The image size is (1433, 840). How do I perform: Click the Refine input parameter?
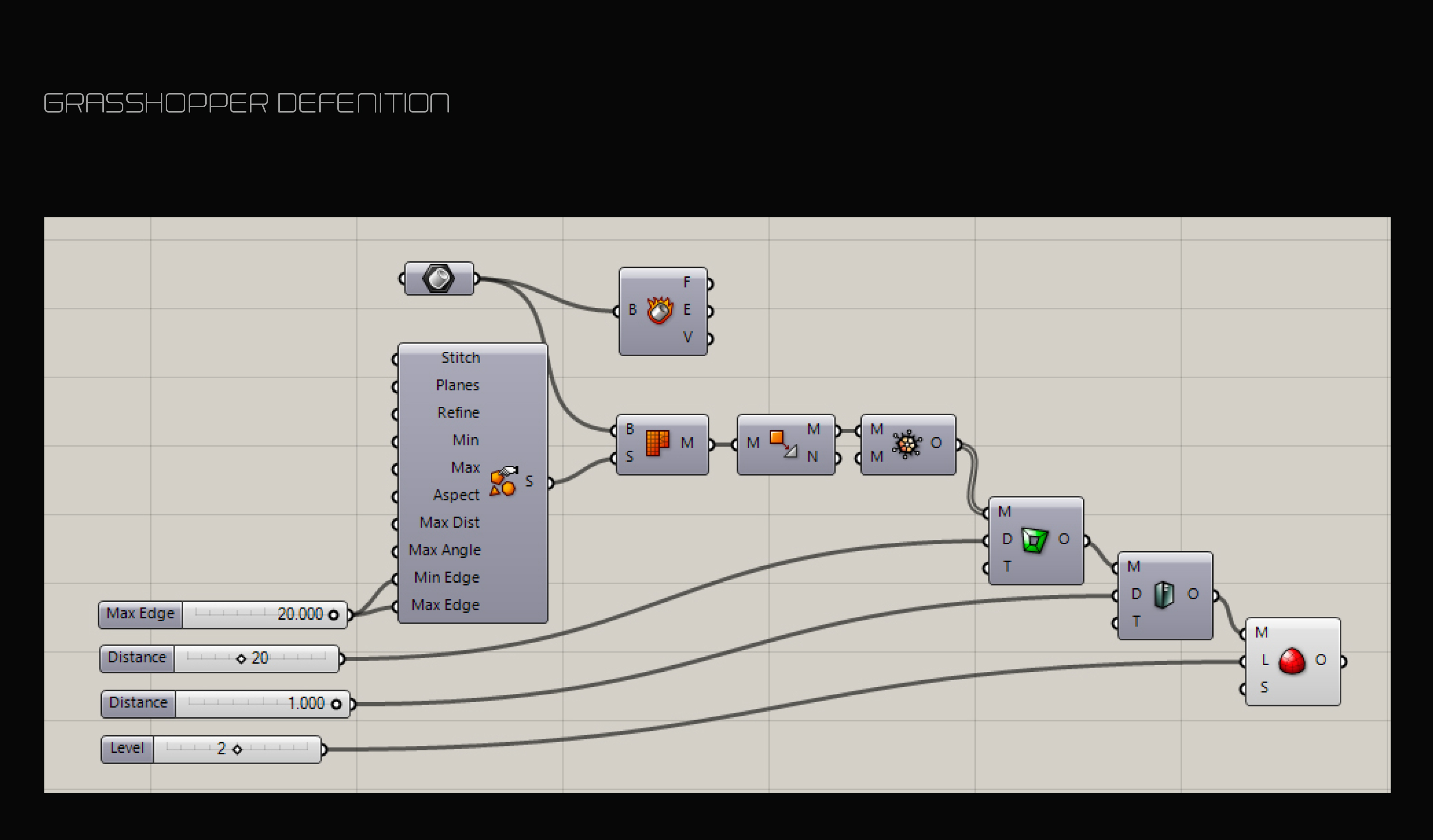tap(458, 413)
